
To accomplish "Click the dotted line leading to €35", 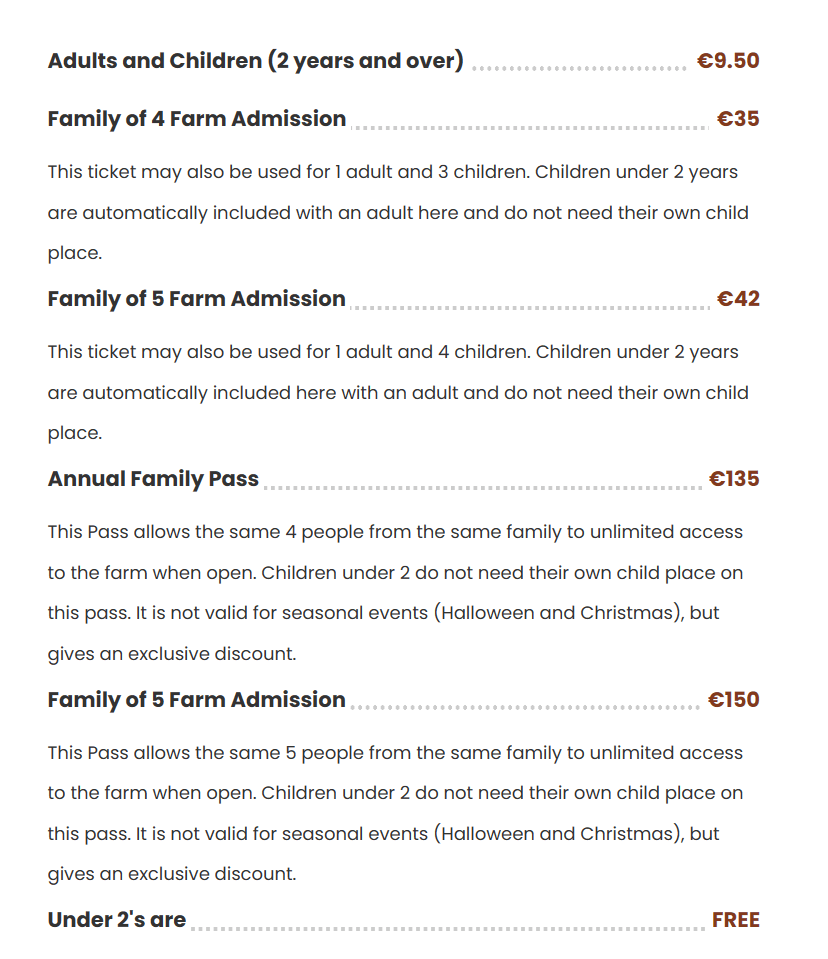I will click(529, 128).
